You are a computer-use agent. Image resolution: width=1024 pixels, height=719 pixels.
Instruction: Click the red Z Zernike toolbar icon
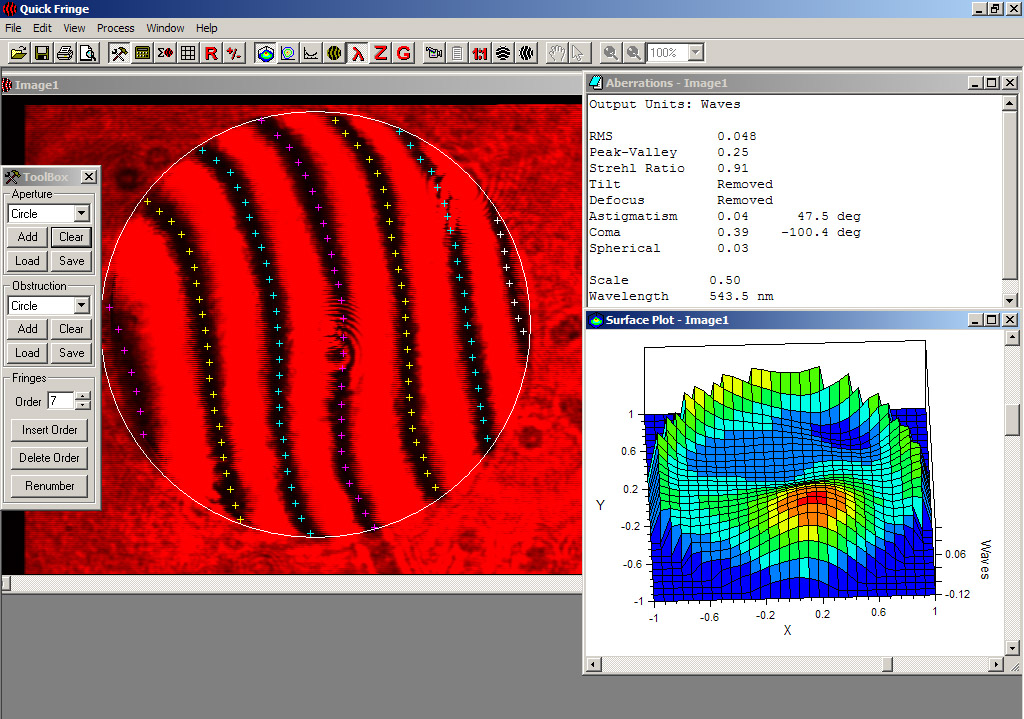380,53
